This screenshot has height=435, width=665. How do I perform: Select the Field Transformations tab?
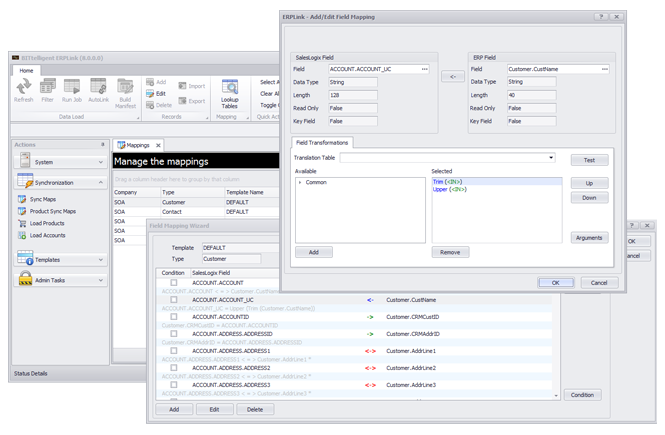[x=322, y=142]
